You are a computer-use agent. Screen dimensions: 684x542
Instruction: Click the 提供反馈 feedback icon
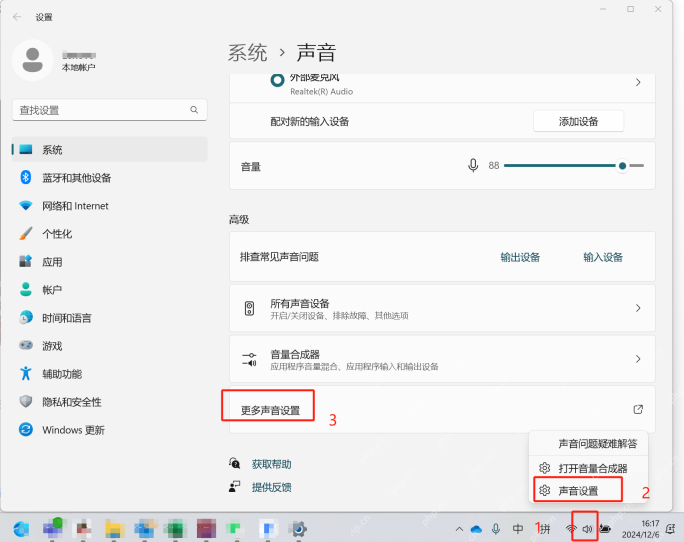pos(235,486)
